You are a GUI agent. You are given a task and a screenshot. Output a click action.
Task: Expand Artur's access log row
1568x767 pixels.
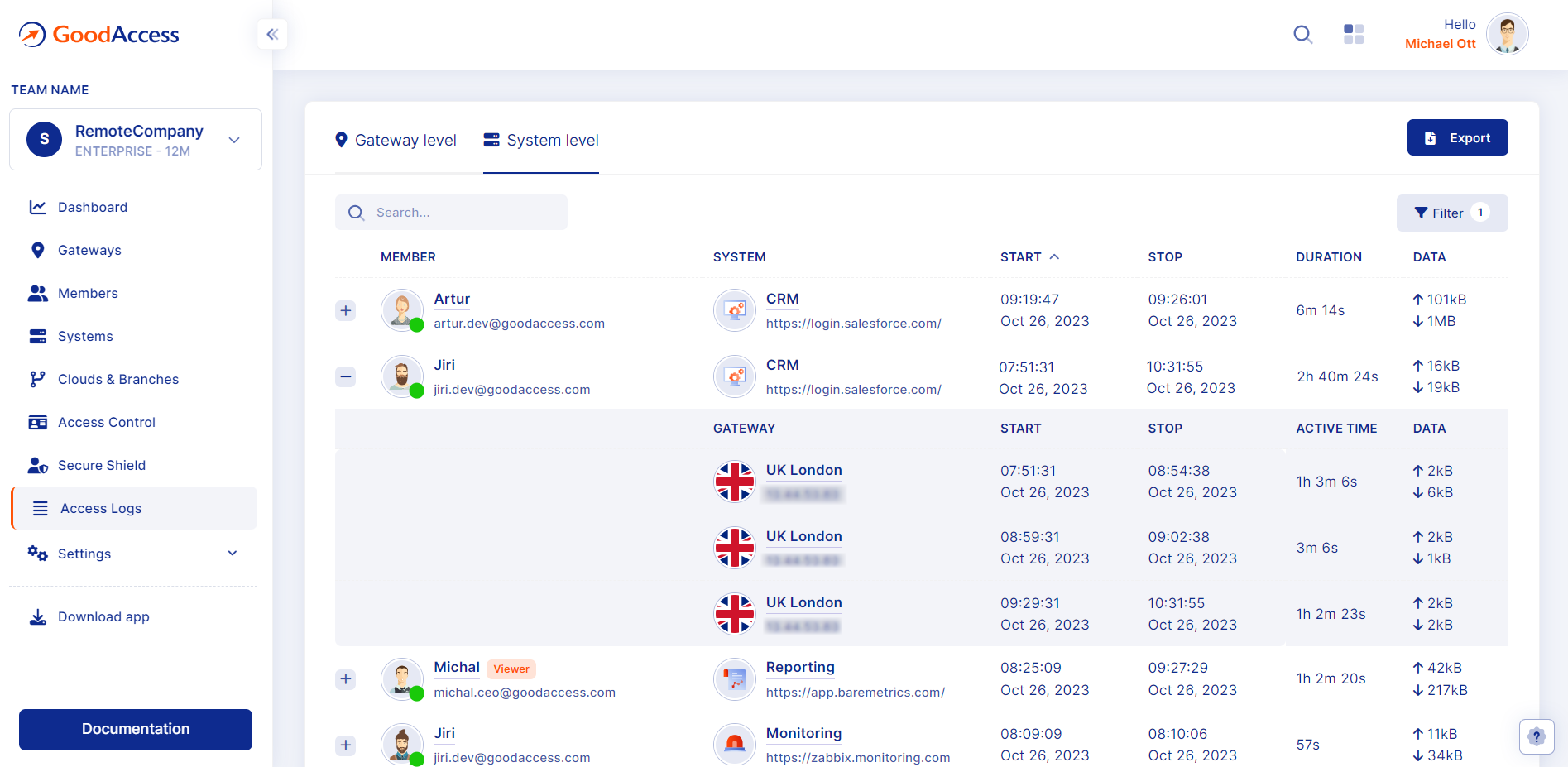(346, 310)
